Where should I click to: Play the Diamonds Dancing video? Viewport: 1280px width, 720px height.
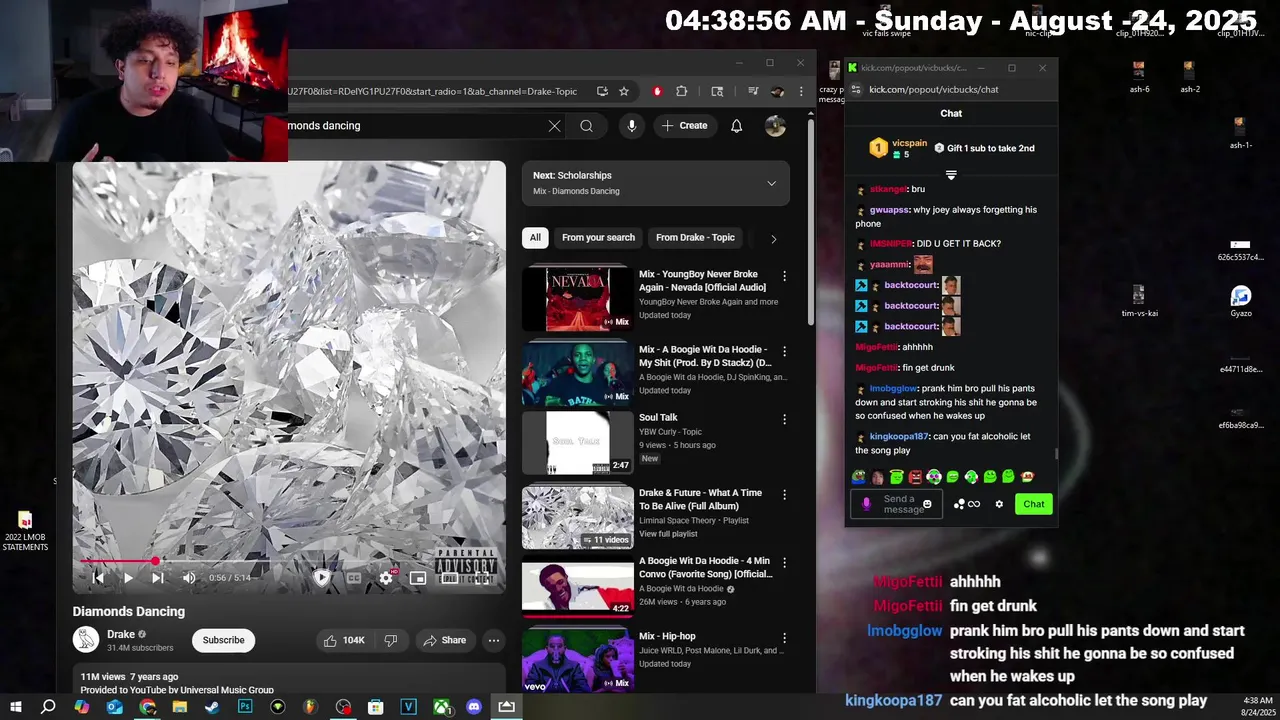tap(128, 577)
